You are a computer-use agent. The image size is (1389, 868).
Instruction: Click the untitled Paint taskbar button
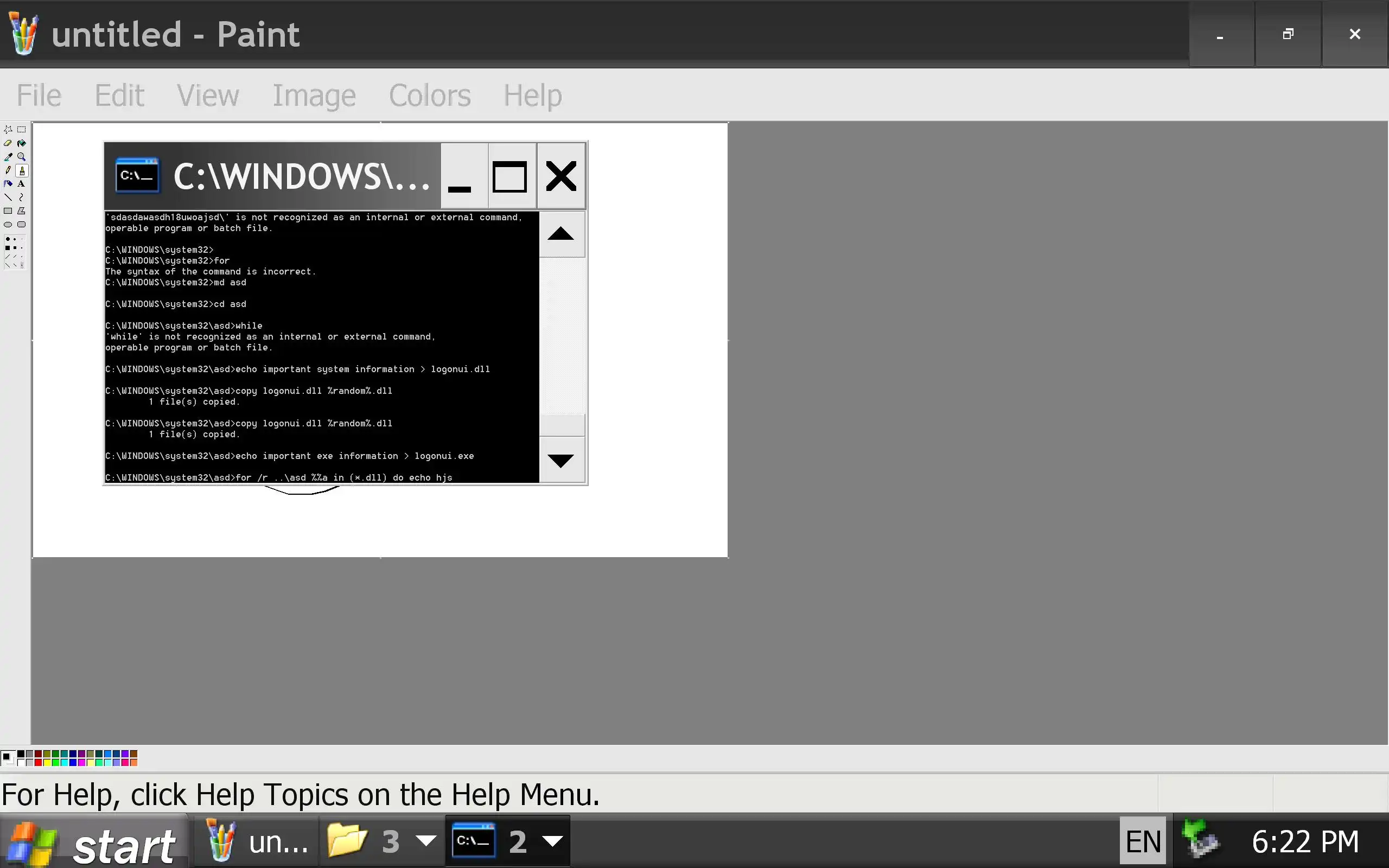pyautogui.click(x=256, y=841)
